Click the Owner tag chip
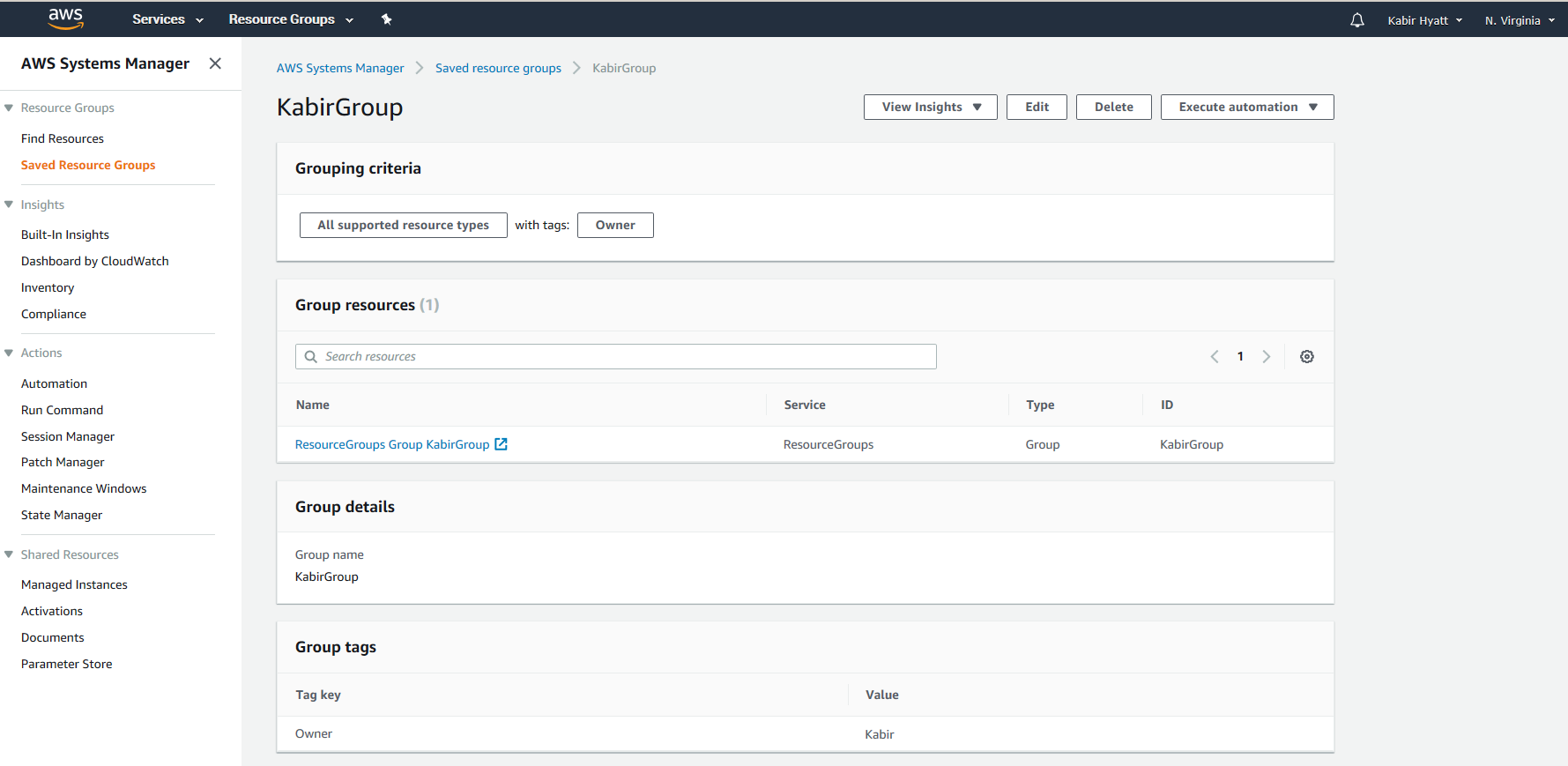 tap(615, 225)
